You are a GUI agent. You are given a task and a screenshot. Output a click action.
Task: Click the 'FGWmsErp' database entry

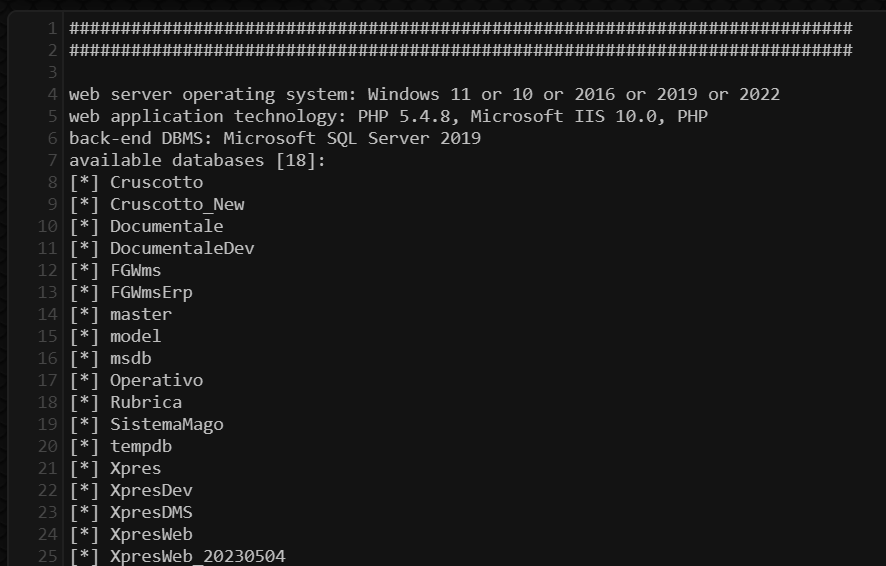coord(151,292)
